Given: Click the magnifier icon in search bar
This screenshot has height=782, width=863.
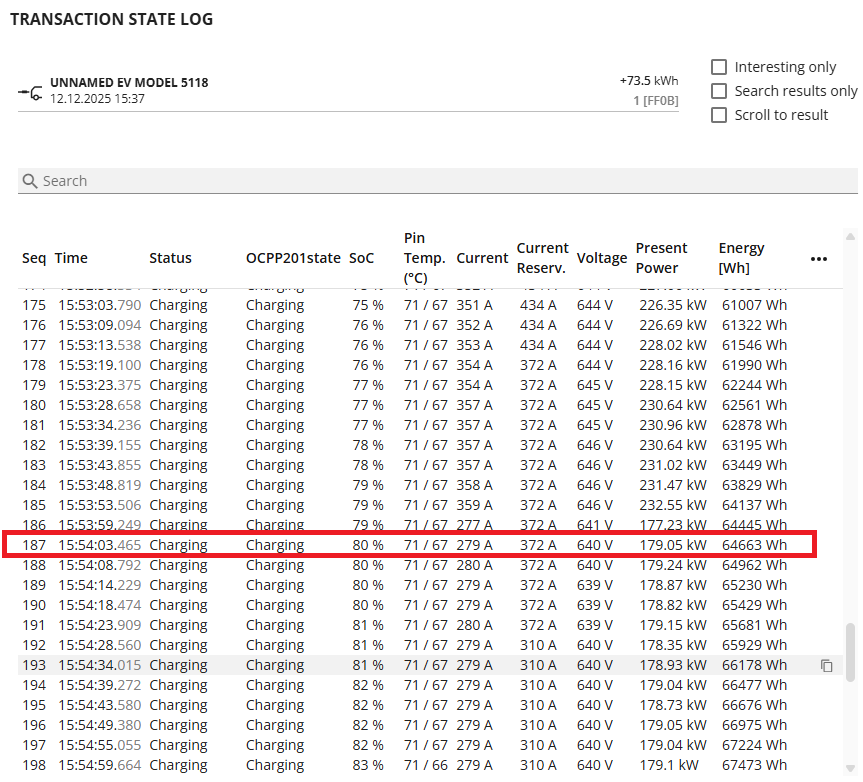Looking at the screenshot, I should click(x=30, y=181).
